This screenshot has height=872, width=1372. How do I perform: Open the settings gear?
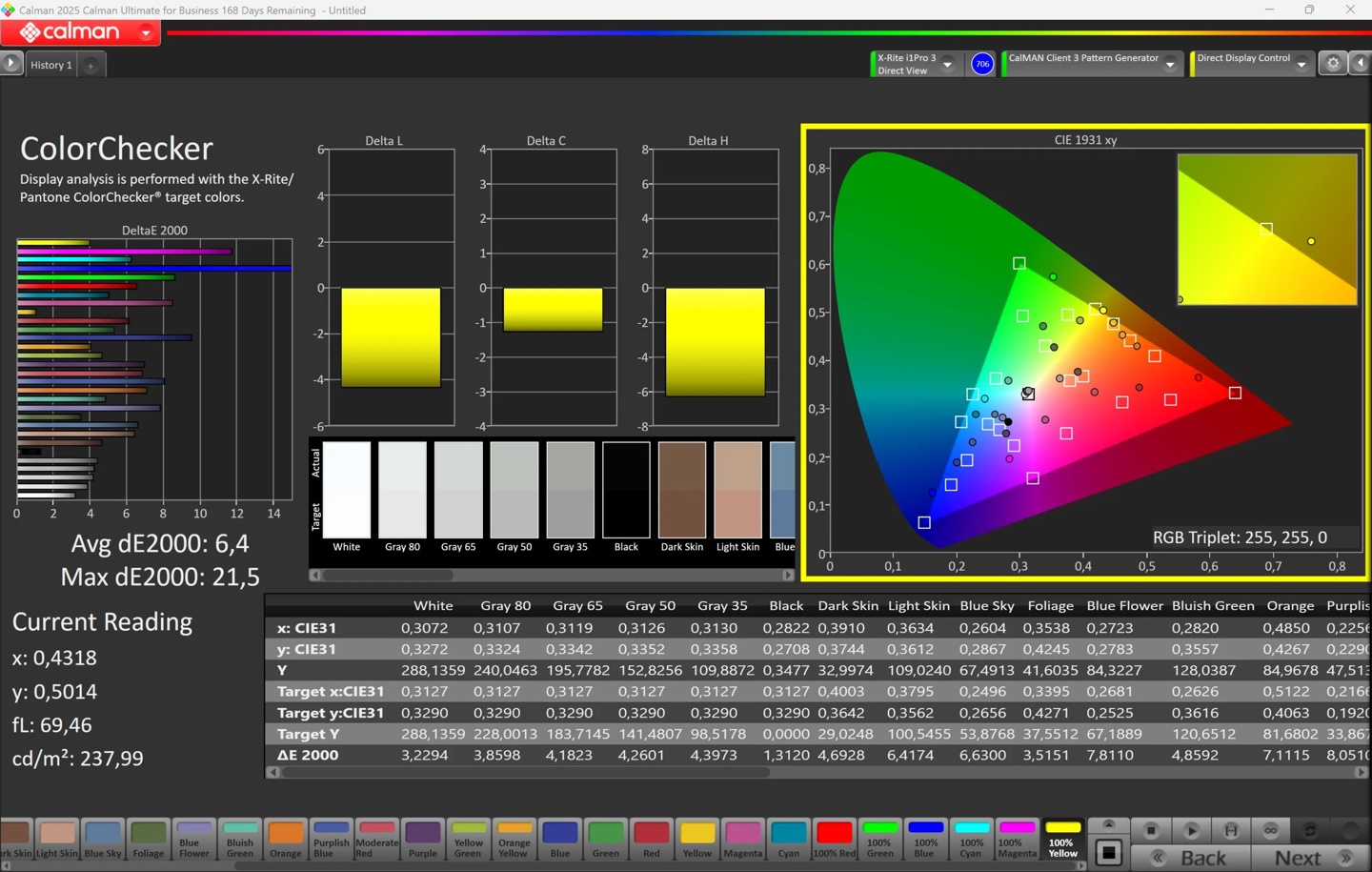1333,64
